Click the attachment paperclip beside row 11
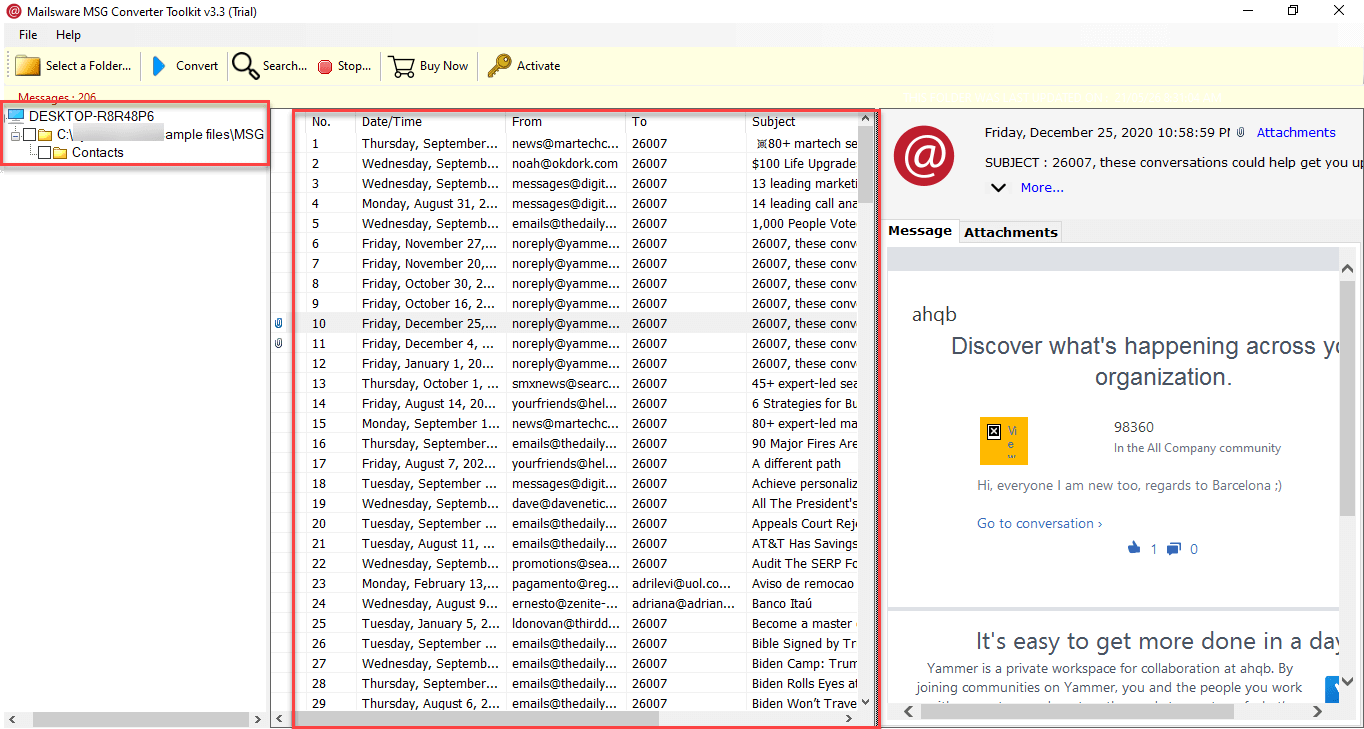 pyautogui.click(x=278, y=343)
